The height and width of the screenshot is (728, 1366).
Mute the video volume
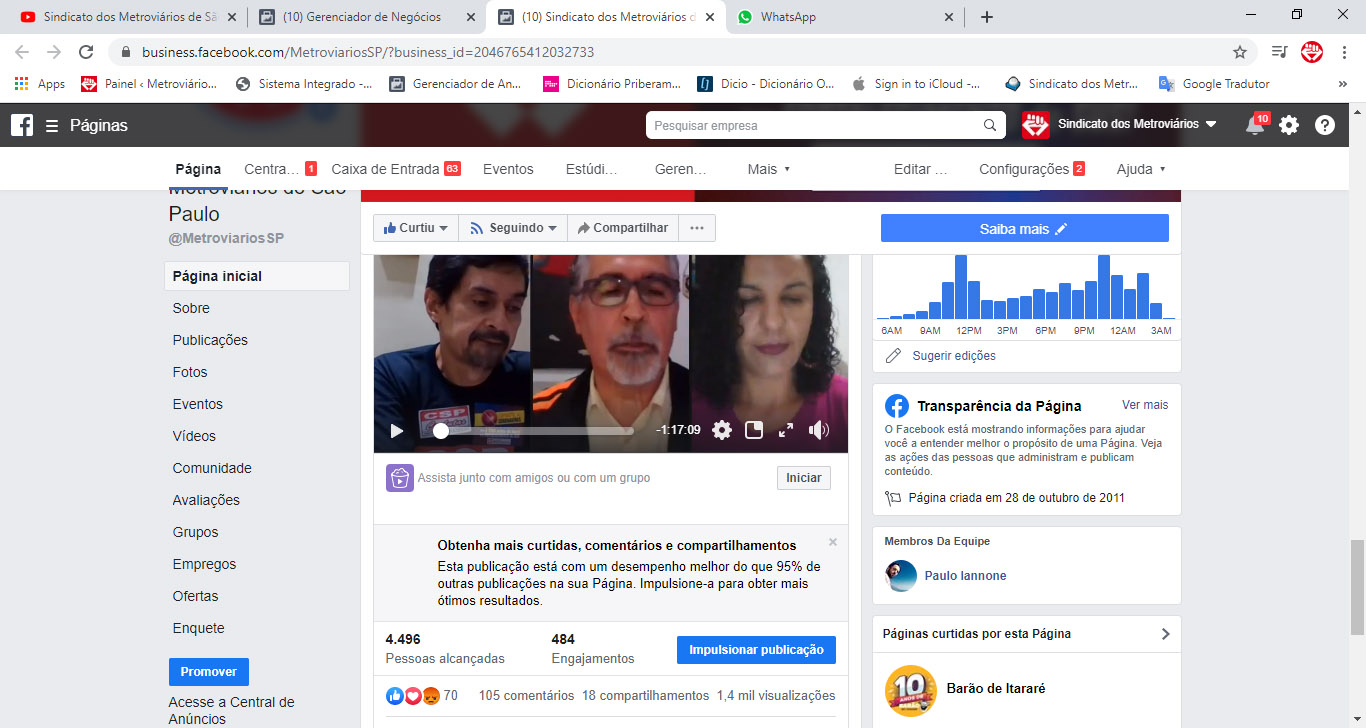[819, 430]
